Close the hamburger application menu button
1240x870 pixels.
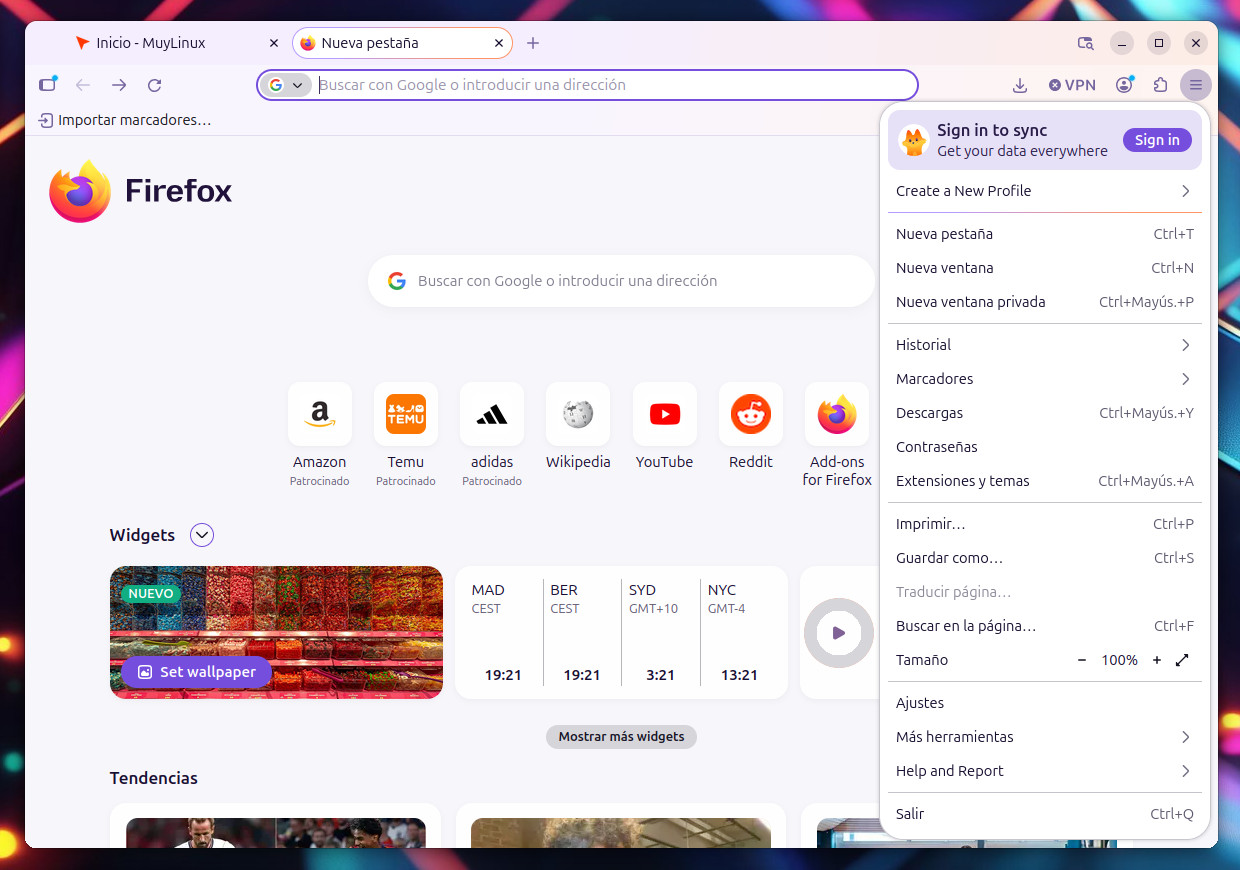pos(1196,85)
